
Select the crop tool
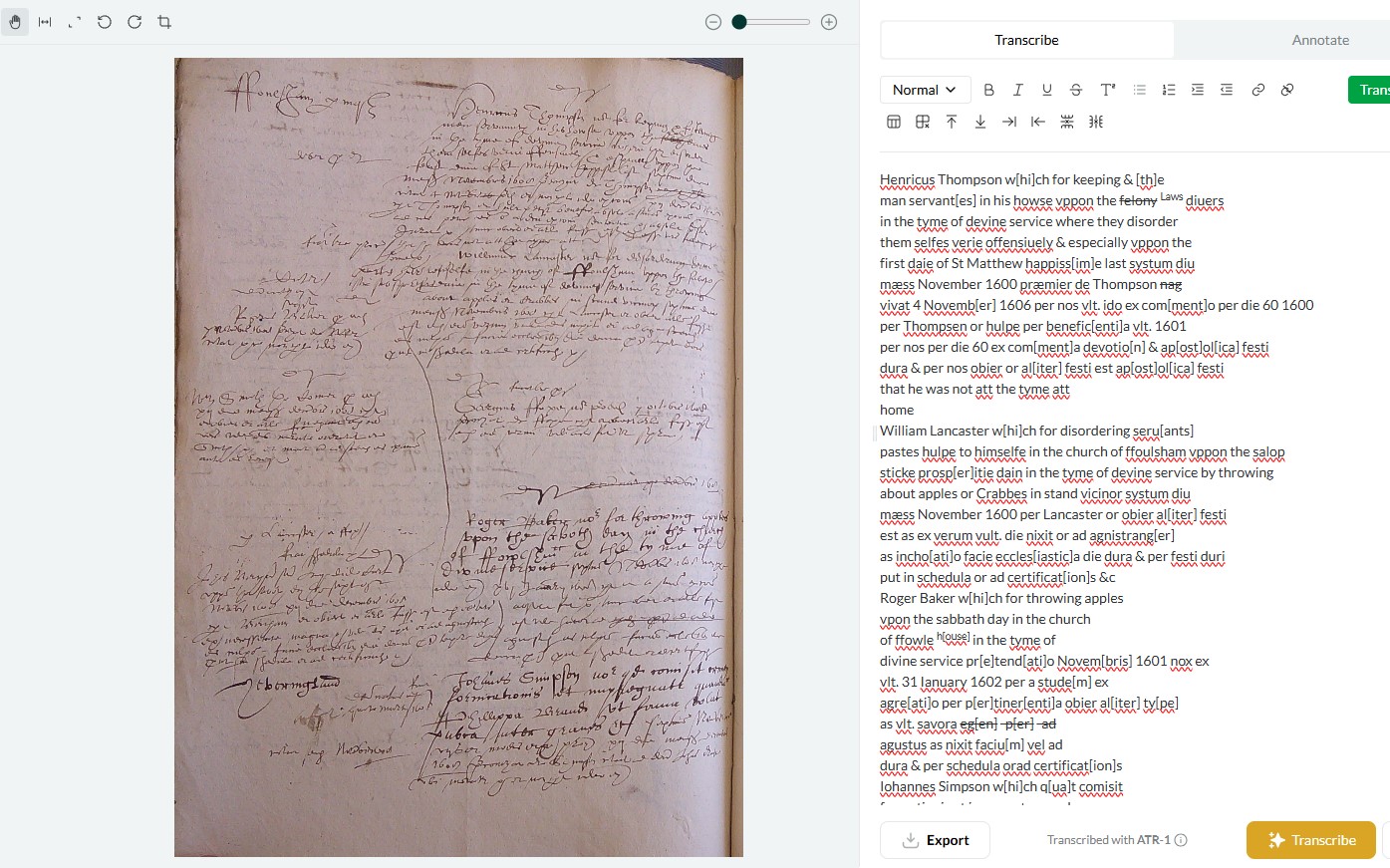point(164,22)
